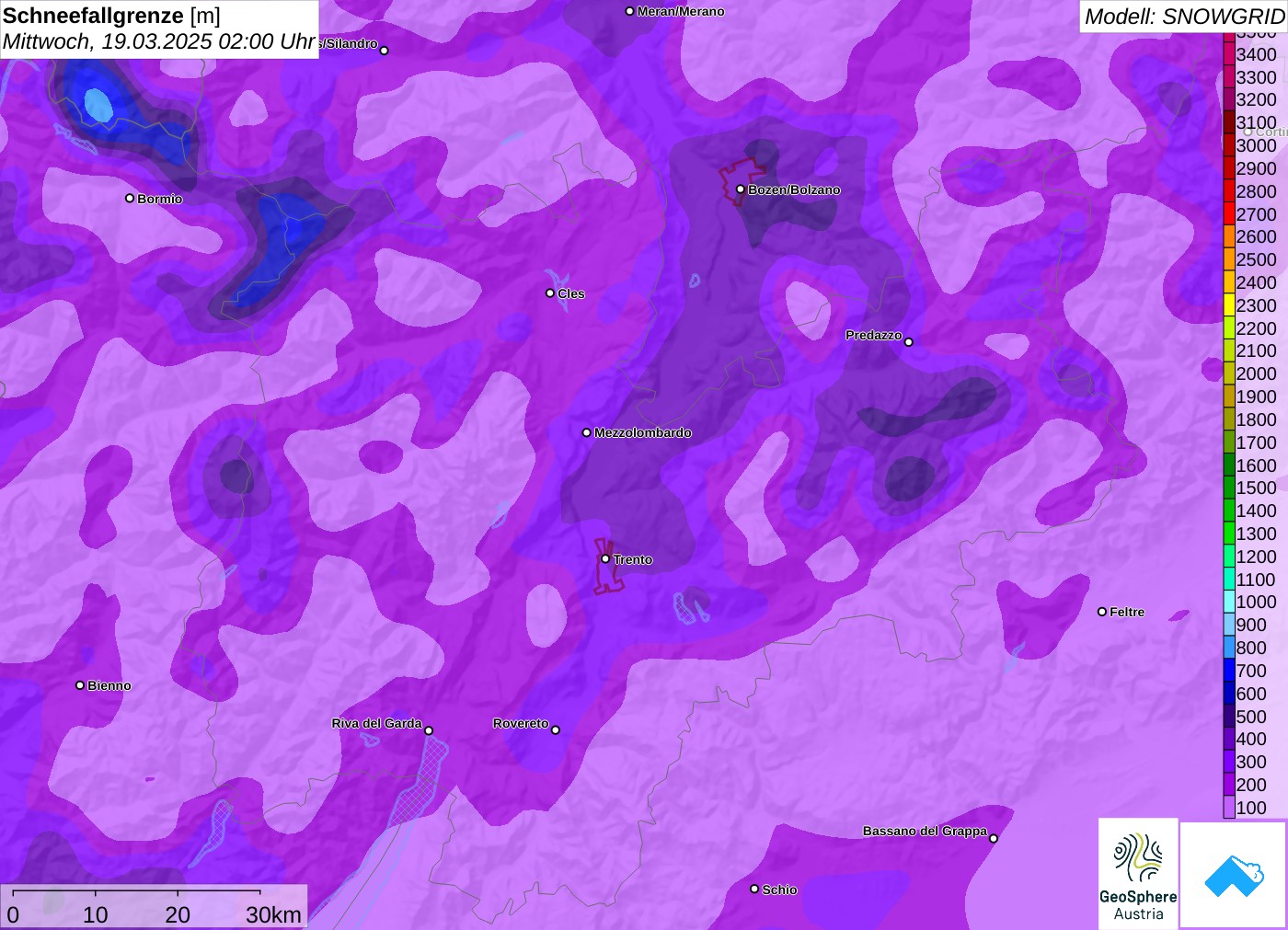
Task: Pick the cyan 1000 legend swatch
Action: pyautogui.click(x=1229, y=602)
